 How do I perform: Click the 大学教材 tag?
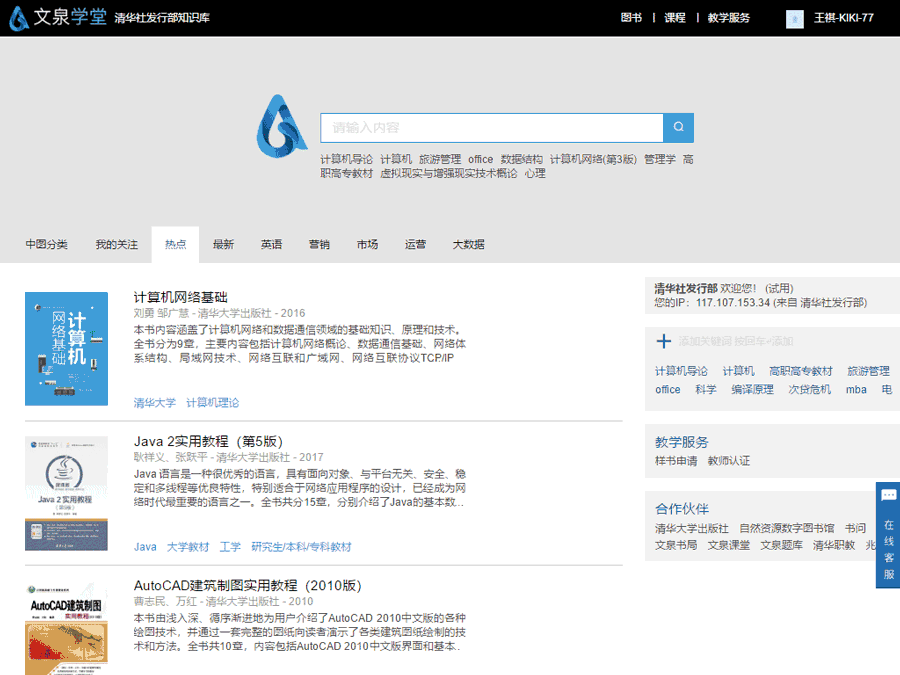(x=188, y=547)
